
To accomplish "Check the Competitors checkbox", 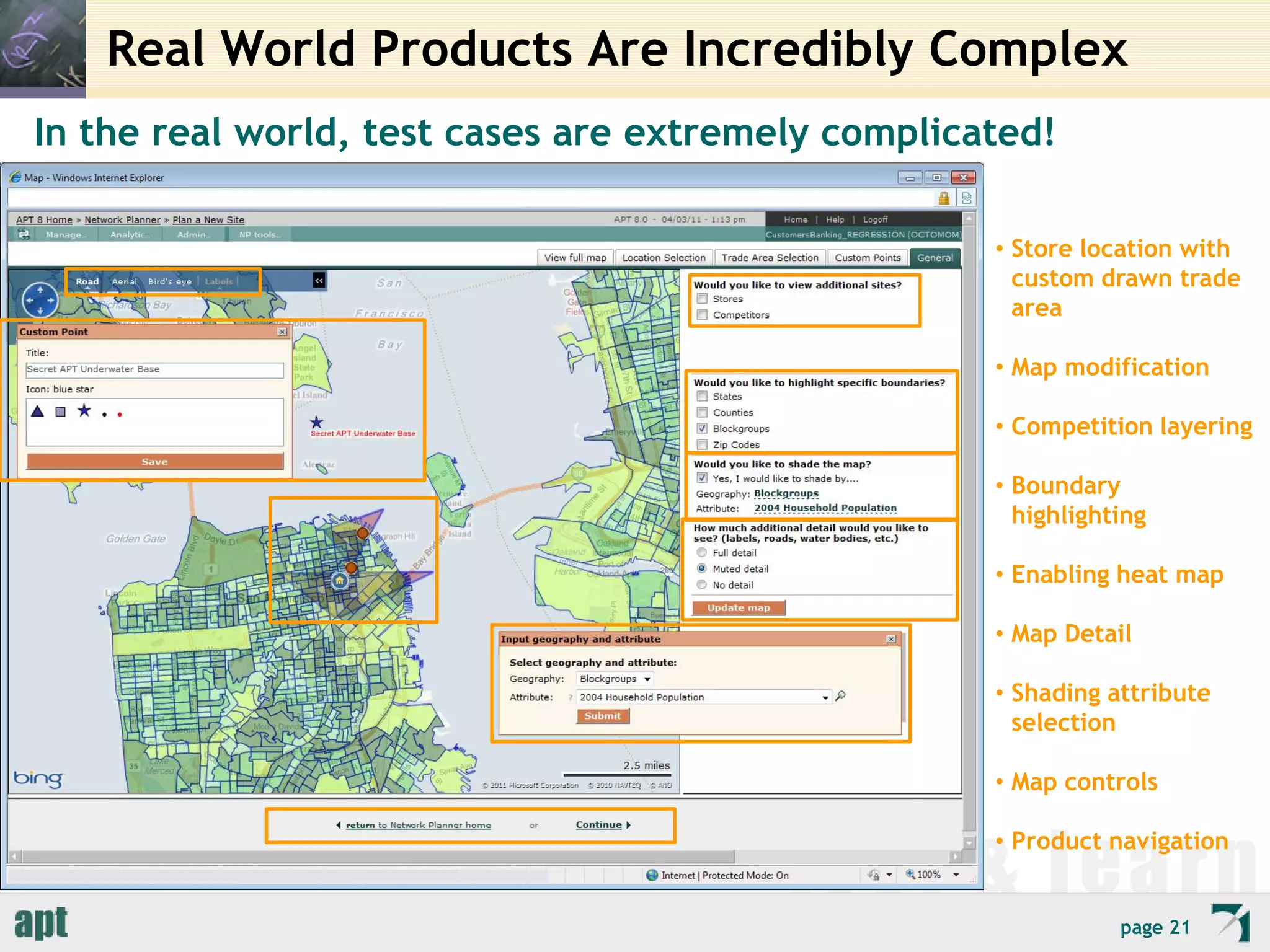I will (702, 315).
